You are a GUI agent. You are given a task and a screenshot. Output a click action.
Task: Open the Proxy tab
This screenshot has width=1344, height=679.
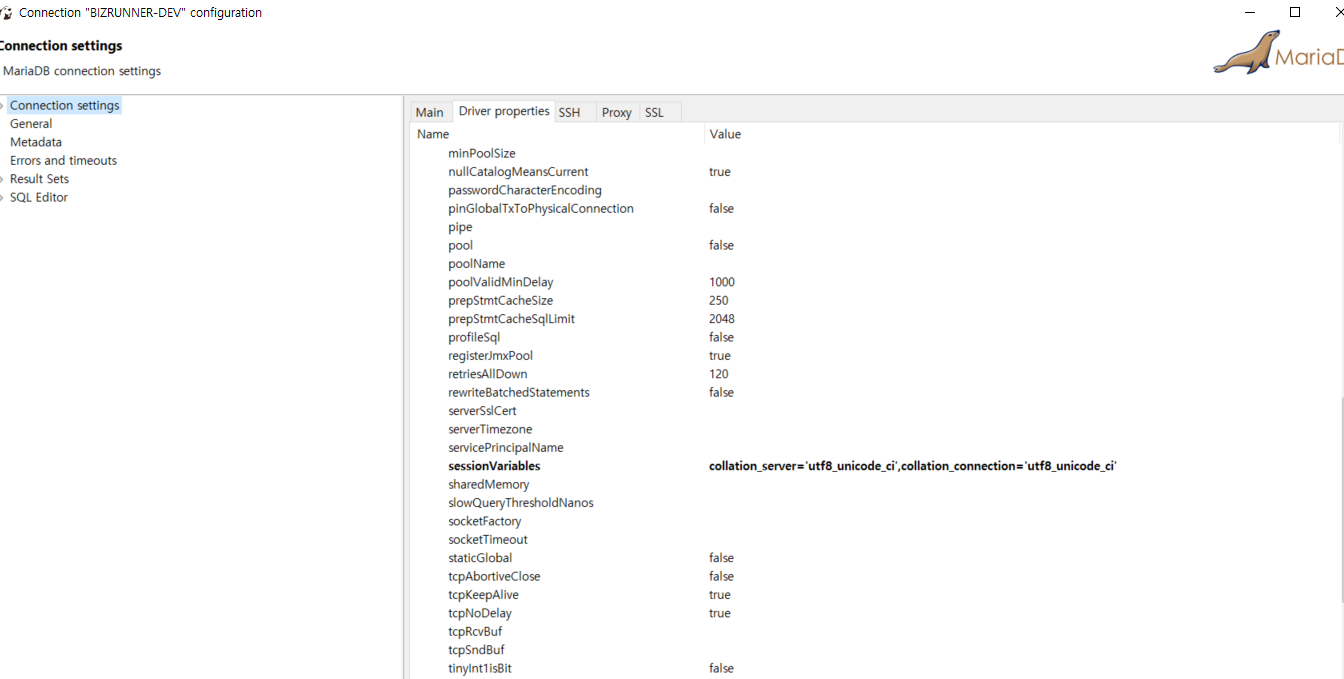pyautogui.click(x=617, y=112)
